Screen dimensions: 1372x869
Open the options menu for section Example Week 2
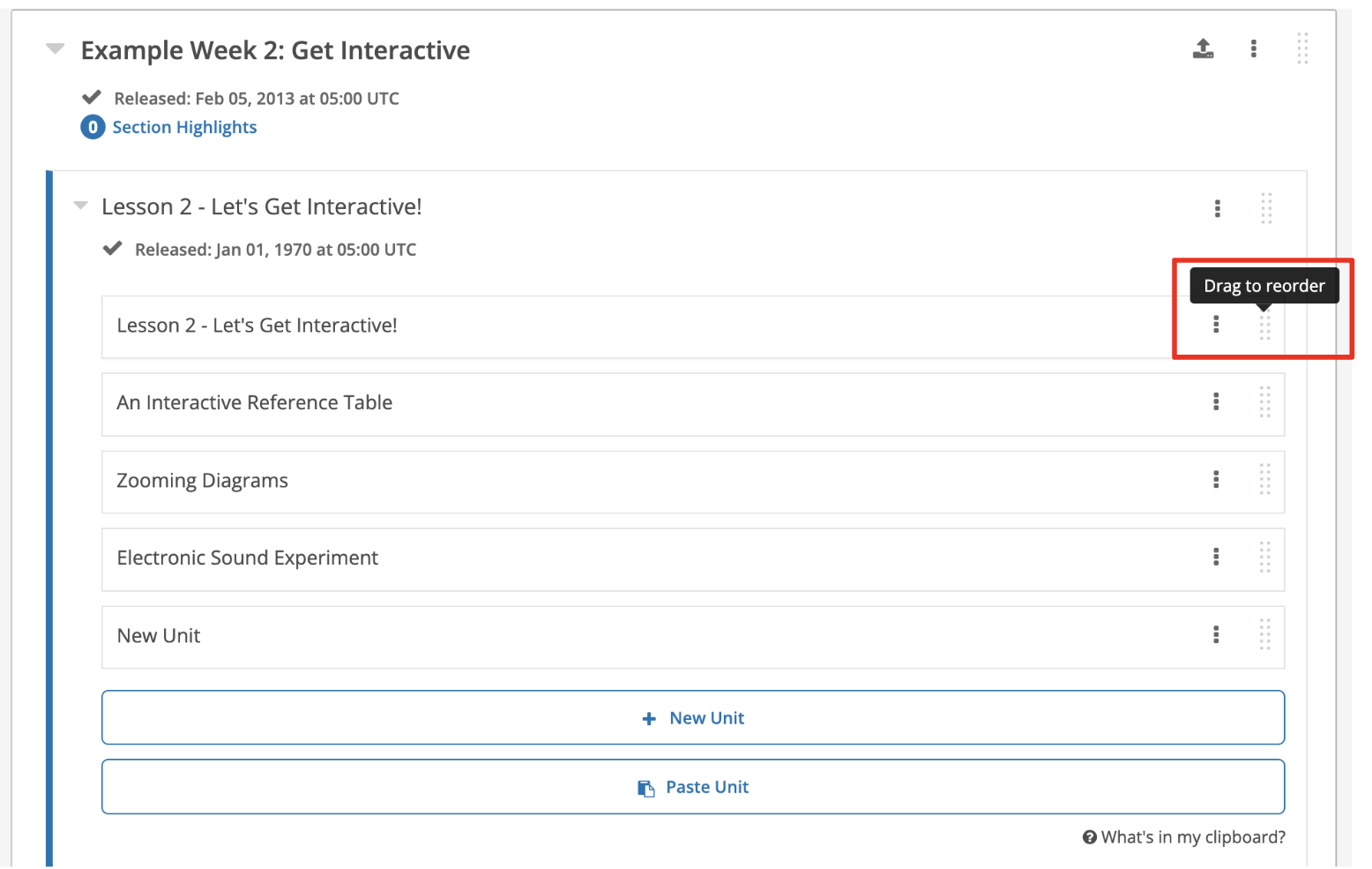click(x=1253, y=49)
